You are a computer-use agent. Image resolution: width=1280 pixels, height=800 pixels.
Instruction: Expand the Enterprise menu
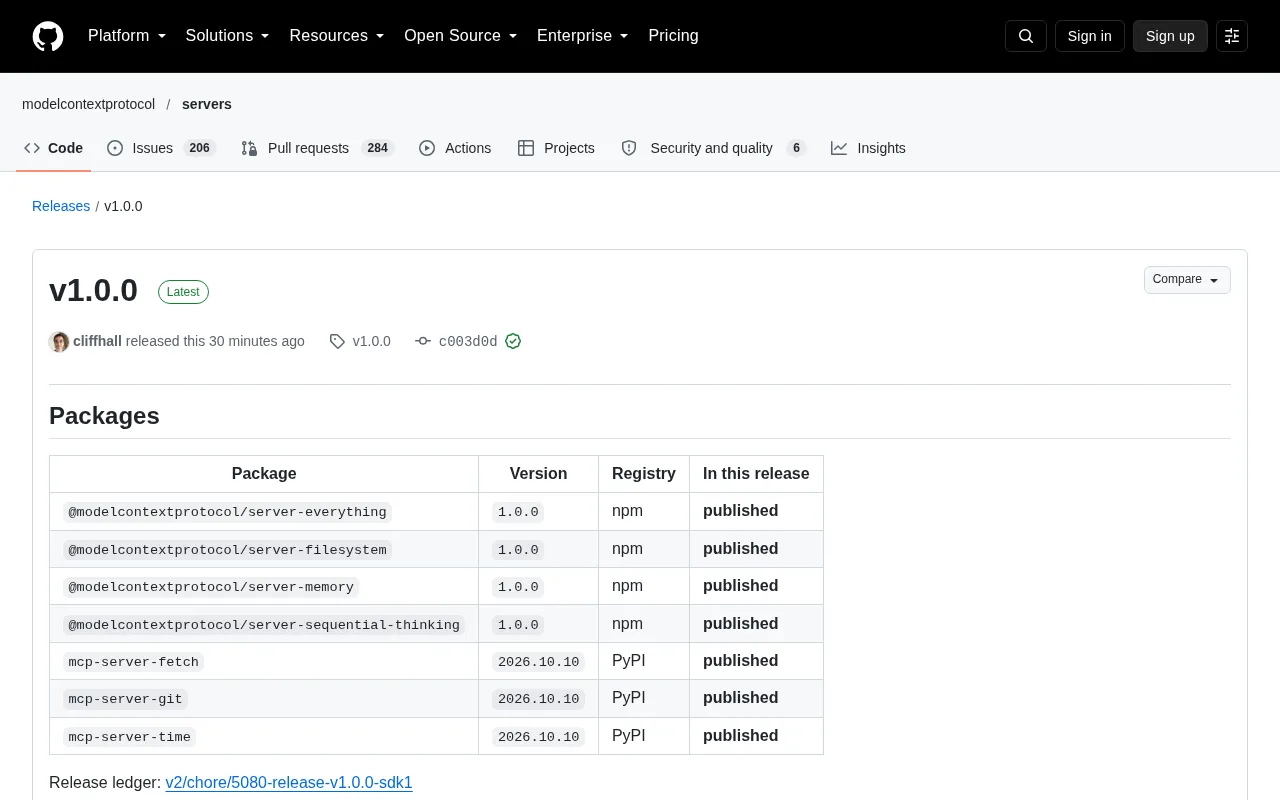[x=583, y=36]
